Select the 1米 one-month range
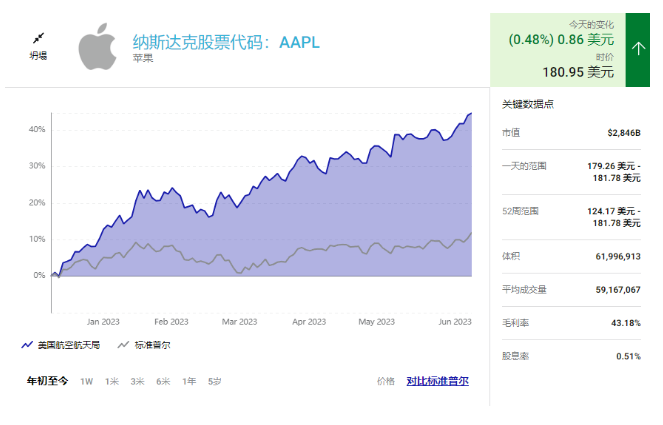 click(112, 381)
